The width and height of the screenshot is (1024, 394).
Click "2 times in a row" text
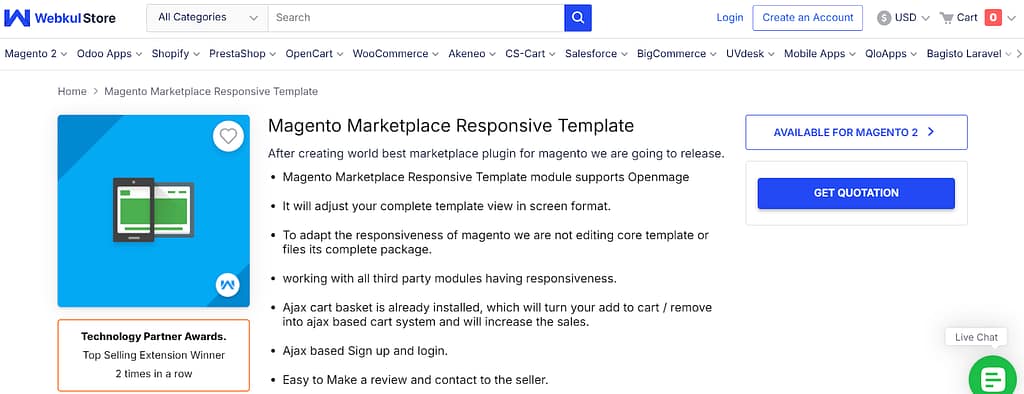point(153,374)
